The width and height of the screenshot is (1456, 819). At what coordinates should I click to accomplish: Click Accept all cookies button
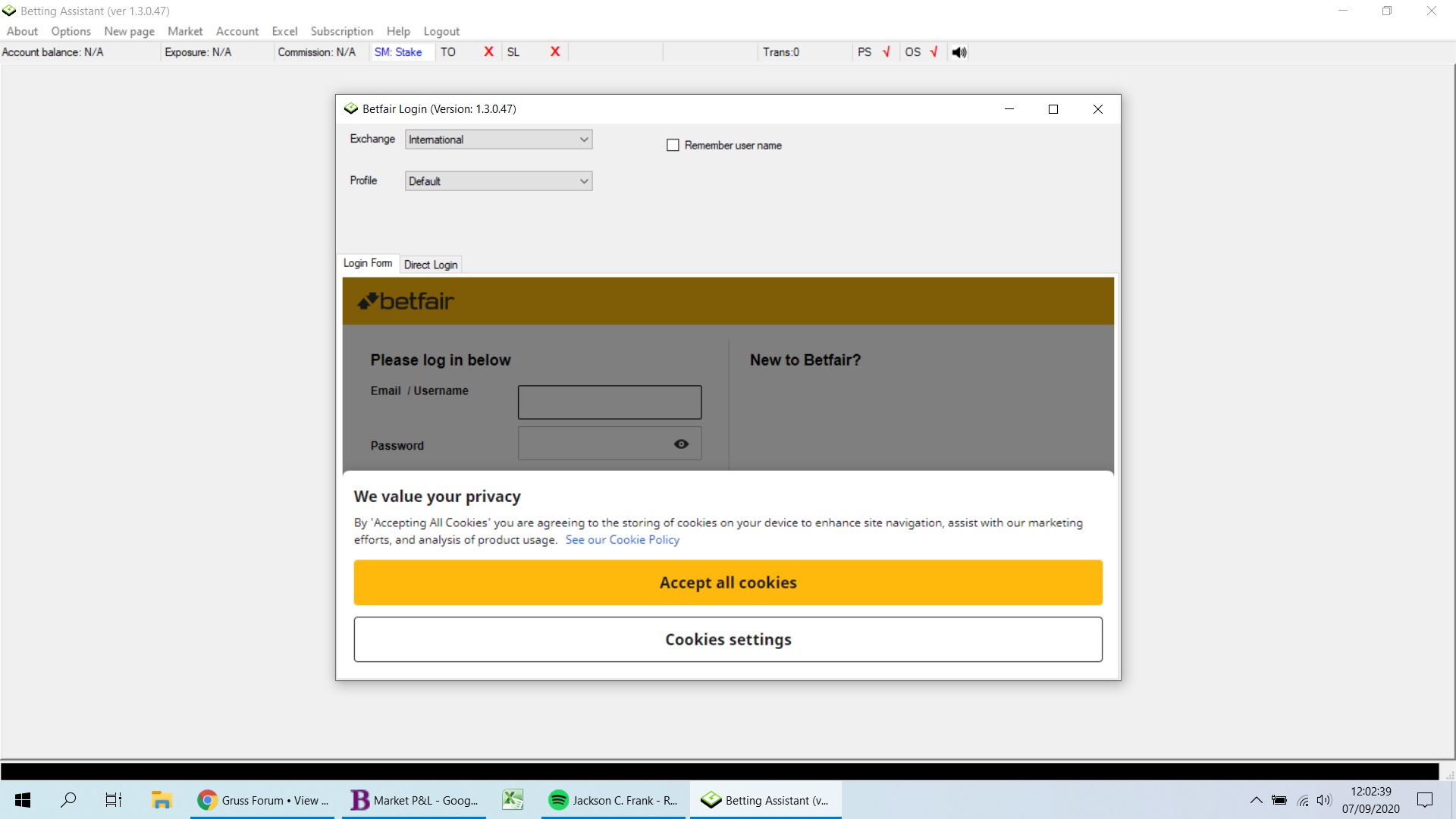coord(728,582)
